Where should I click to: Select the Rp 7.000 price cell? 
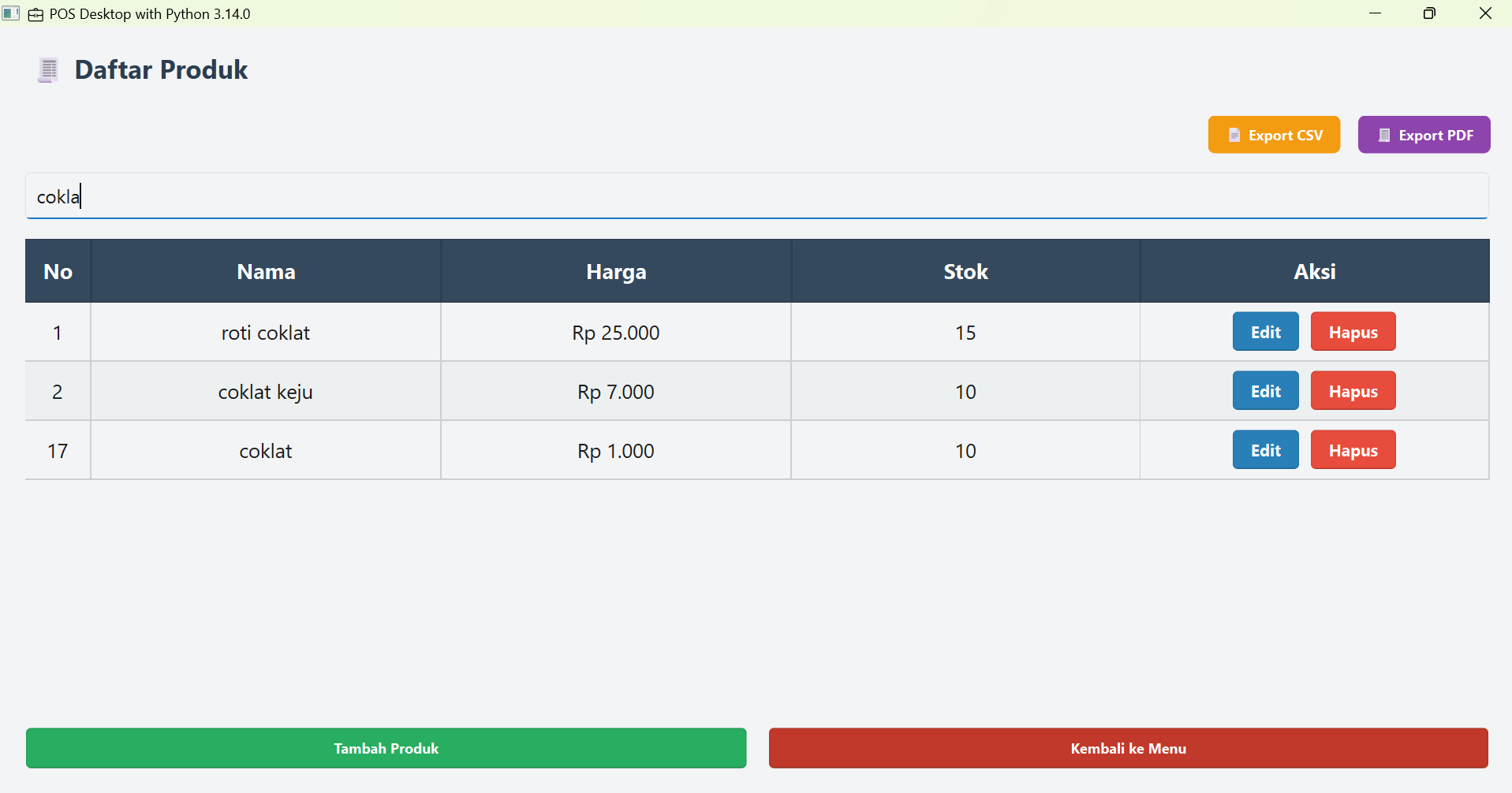click(616, 392)
